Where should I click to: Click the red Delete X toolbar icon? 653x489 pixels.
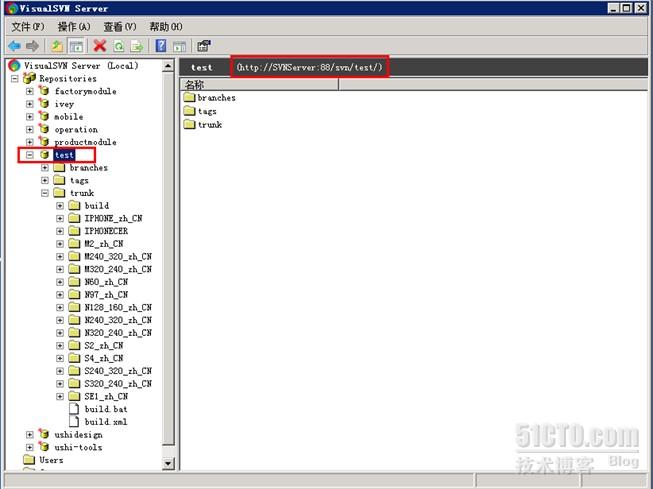tap(100, 46)
